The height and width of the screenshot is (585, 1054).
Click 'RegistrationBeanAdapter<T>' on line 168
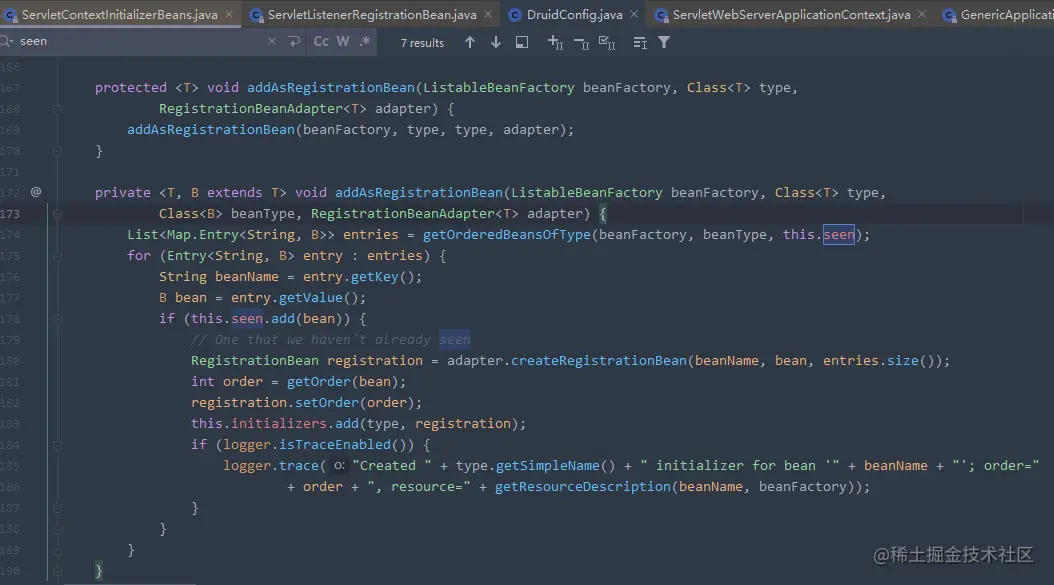(x=263, y=108)
